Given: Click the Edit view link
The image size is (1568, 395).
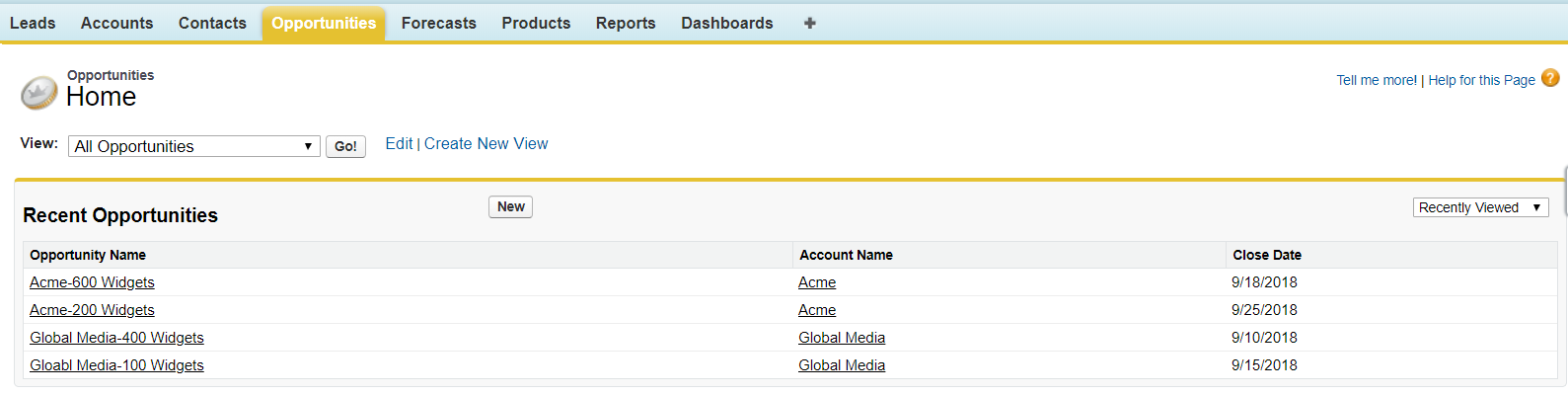Looking at the screenshot, I should [x=399, y=144].
